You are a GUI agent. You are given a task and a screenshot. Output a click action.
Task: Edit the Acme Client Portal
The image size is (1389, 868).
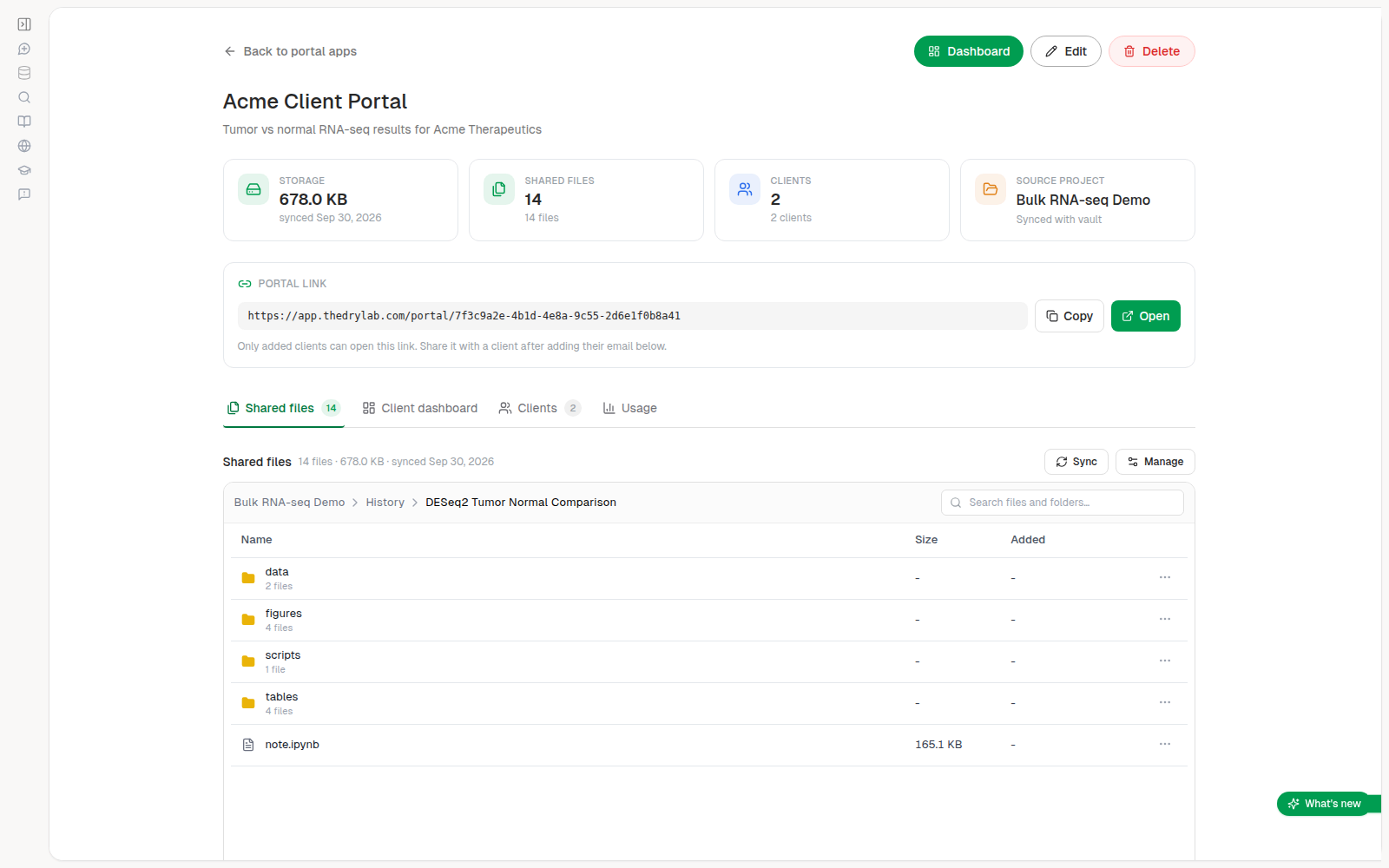coord(1066,51)
